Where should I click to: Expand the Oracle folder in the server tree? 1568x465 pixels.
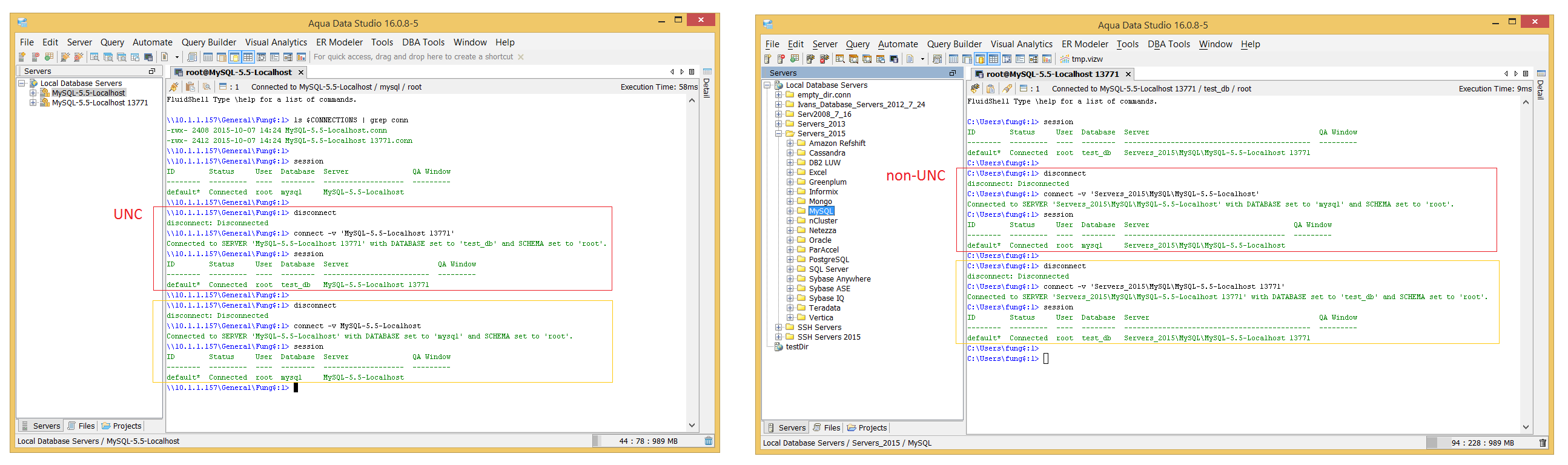pos(790,240)
